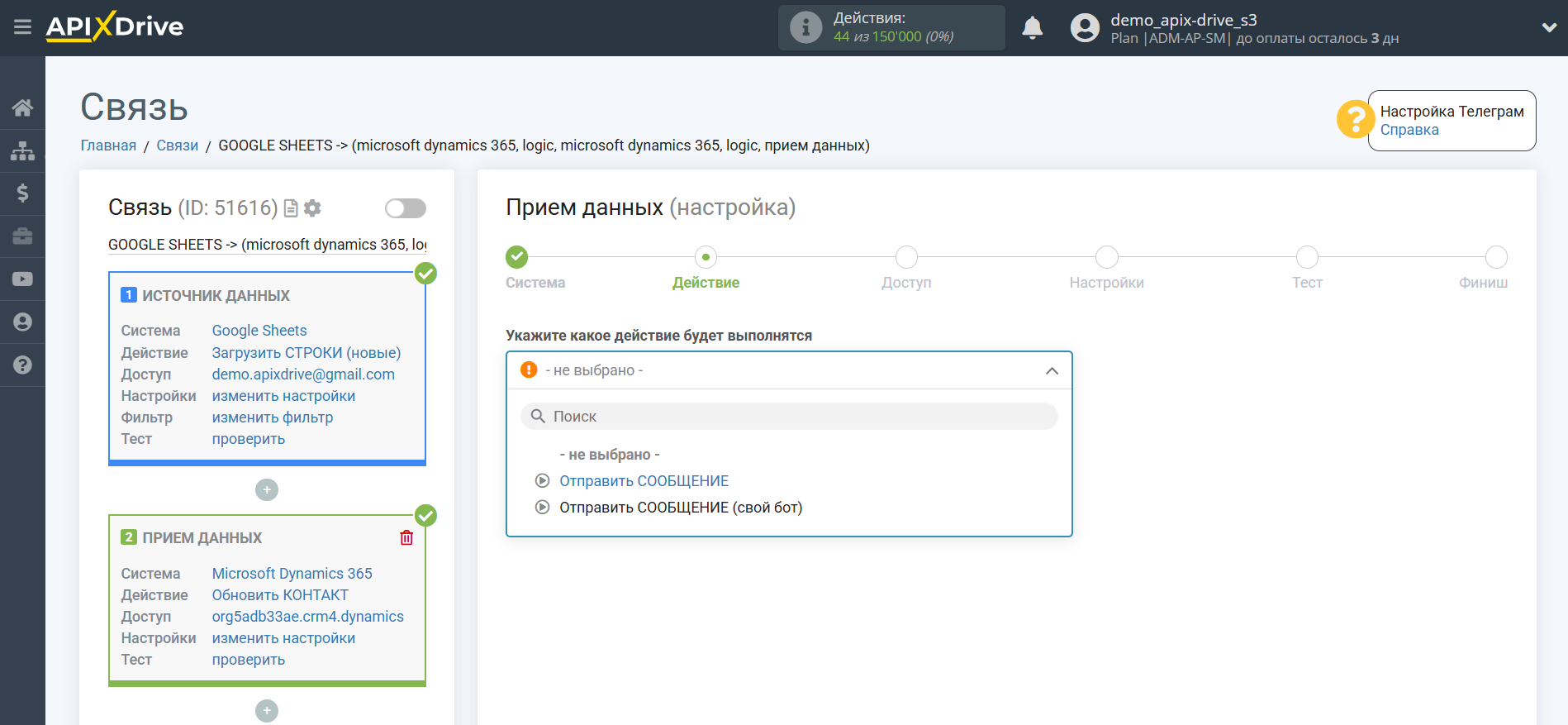Viewport: 1568px width, 725px height.
Task: Open help question icon in sidebar
Action: (22, 365)
